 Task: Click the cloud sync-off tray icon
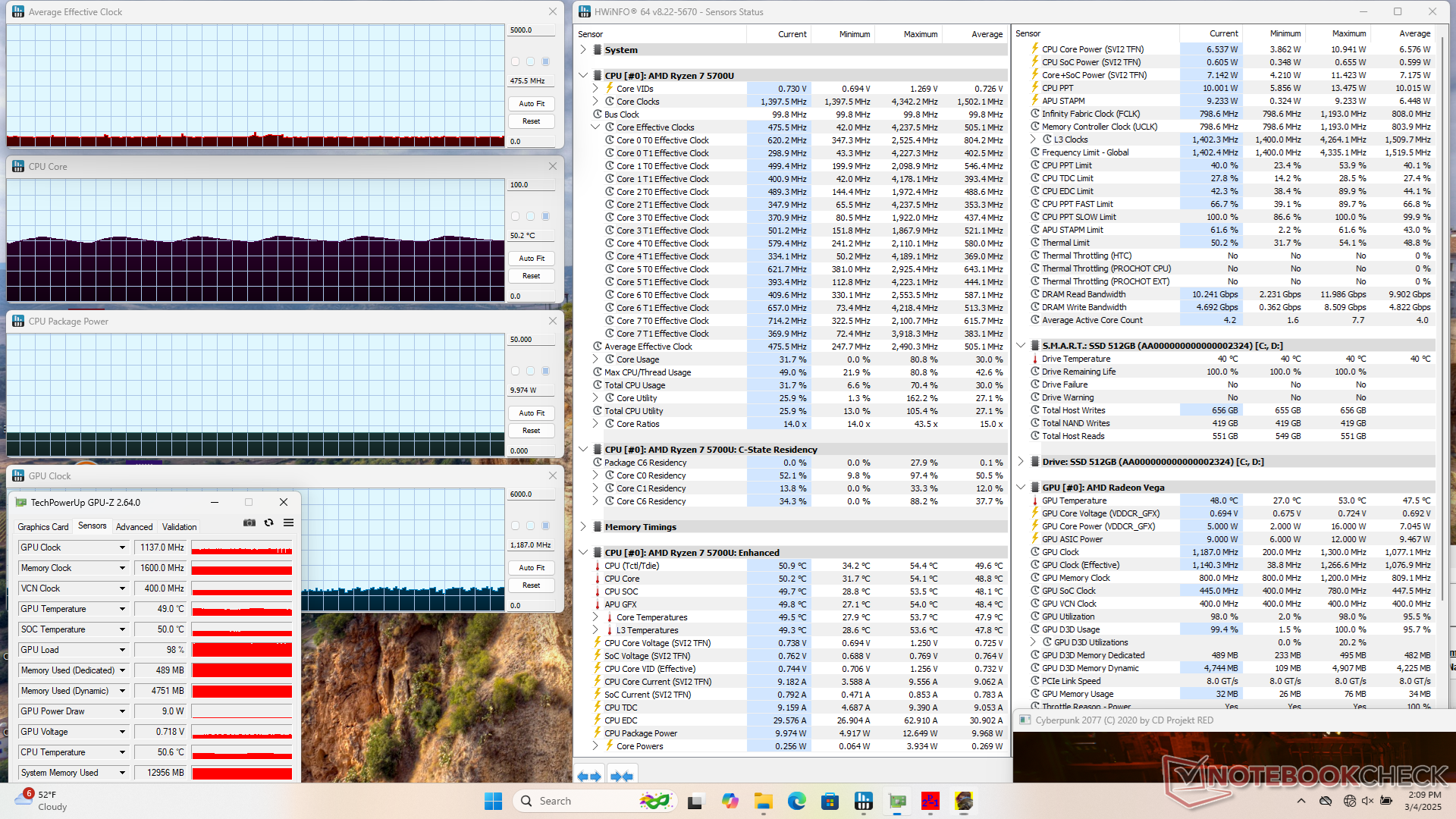coord(1326,801)
